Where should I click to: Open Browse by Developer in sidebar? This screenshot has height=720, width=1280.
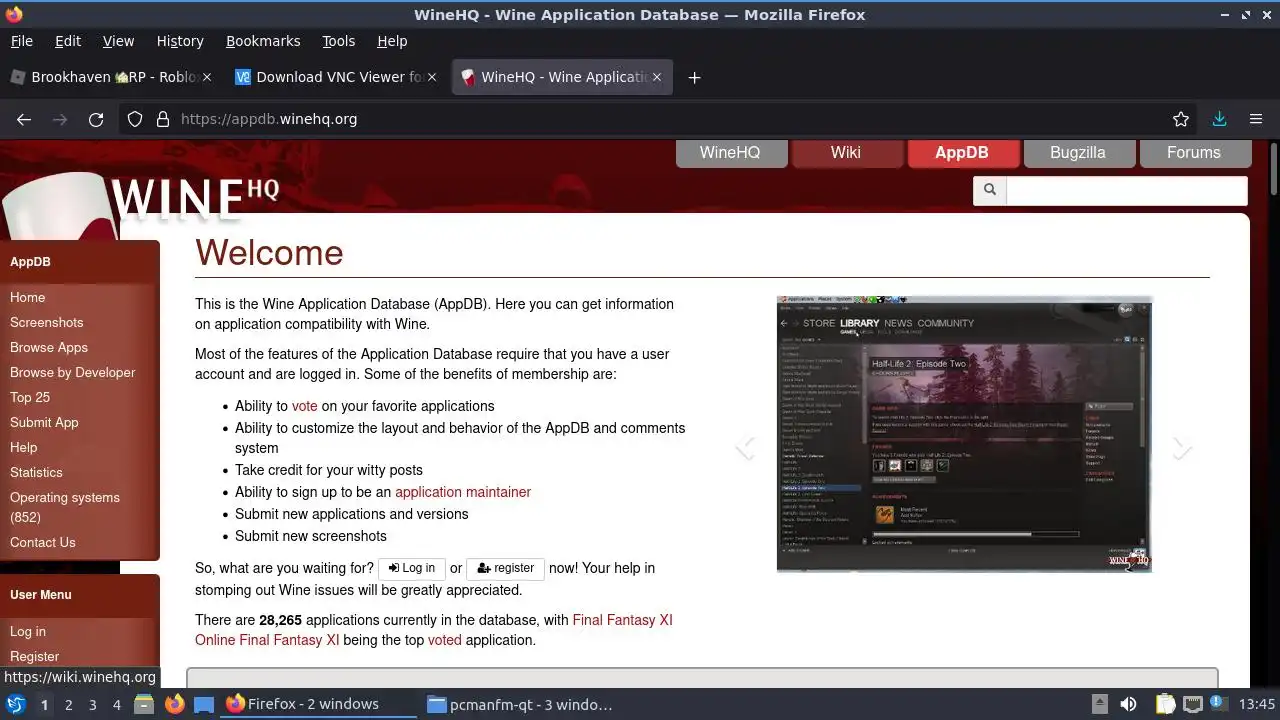[x=73, y=372]
